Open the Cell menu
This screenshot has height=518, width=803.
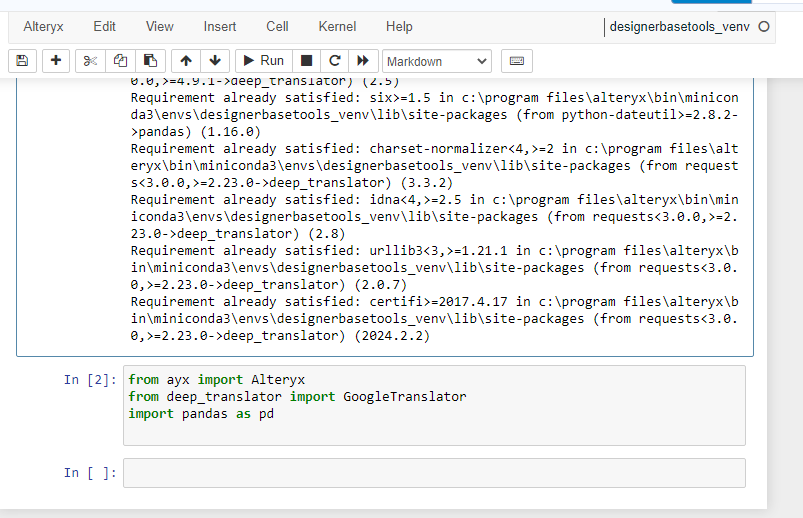point(277,27)
